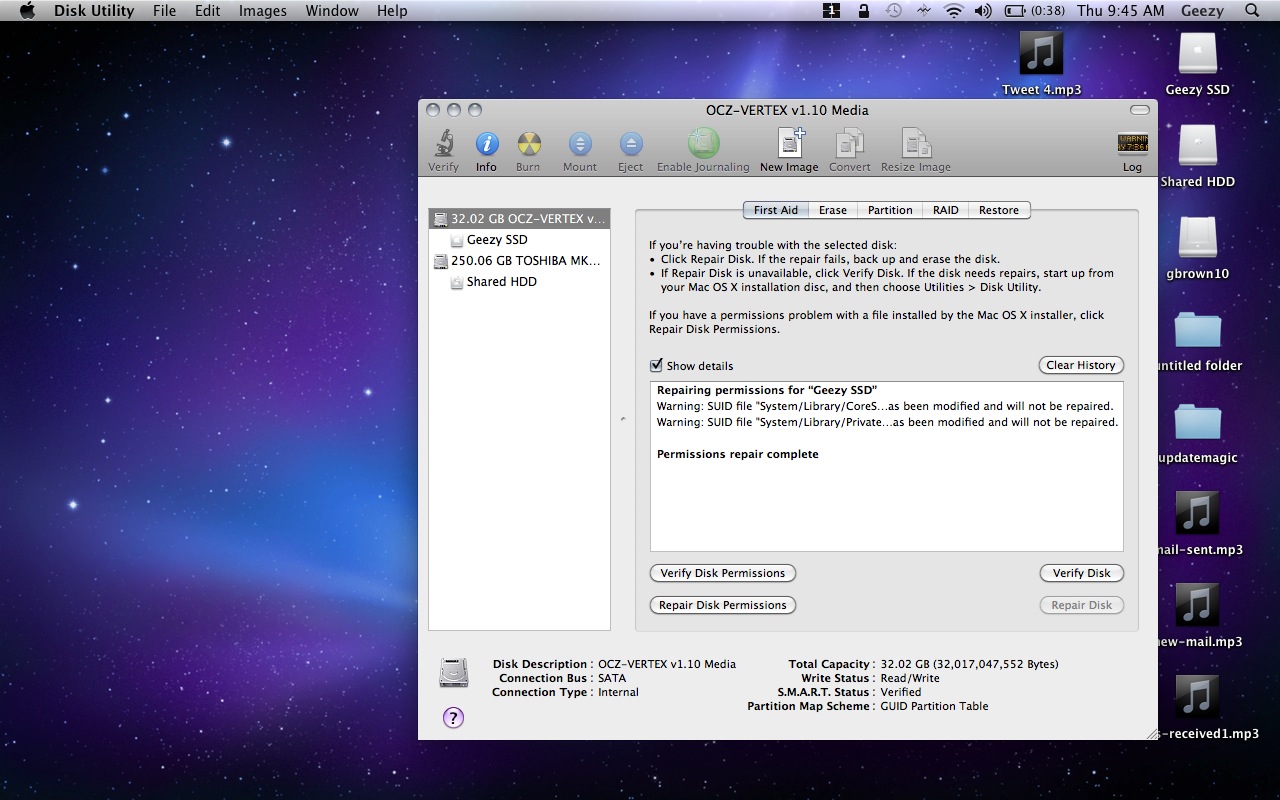Open the purple Help question mark button
The width and height of the screenshot is (1280, 800).
tap(453, 717)
